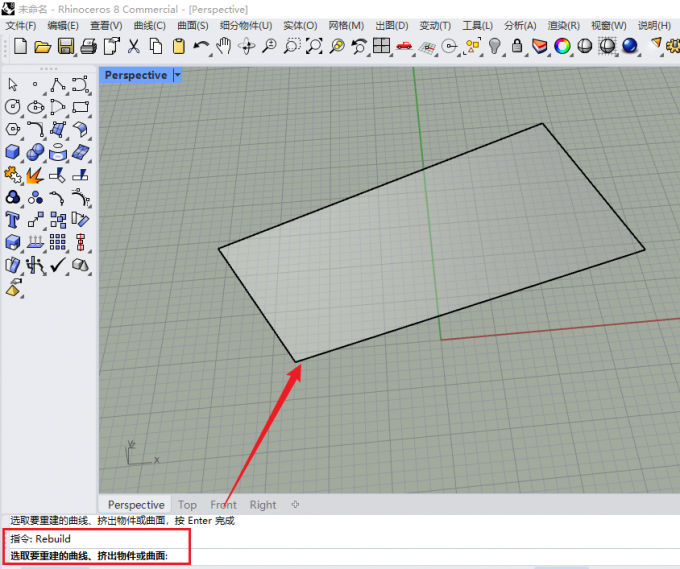The height and width of the screenshot is (569, 680).
Task: Cut selection with the scissors icon
Action: 134,46
